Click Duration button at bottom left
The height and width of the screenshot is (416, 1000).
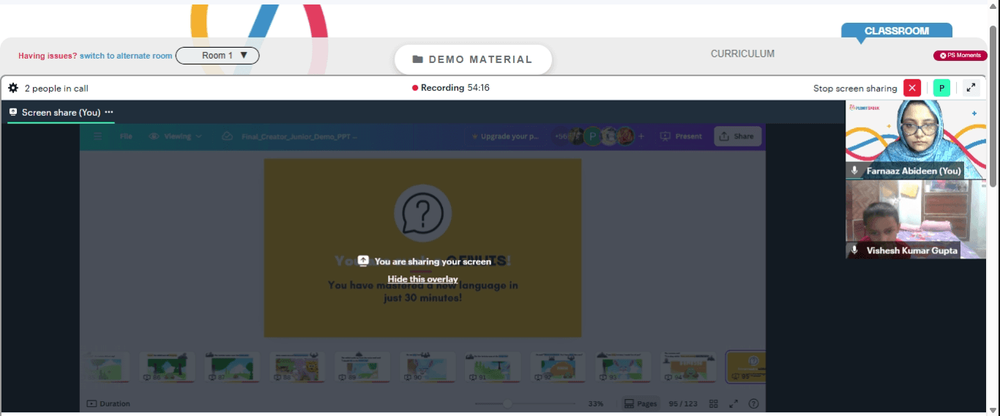coord(108,404)
